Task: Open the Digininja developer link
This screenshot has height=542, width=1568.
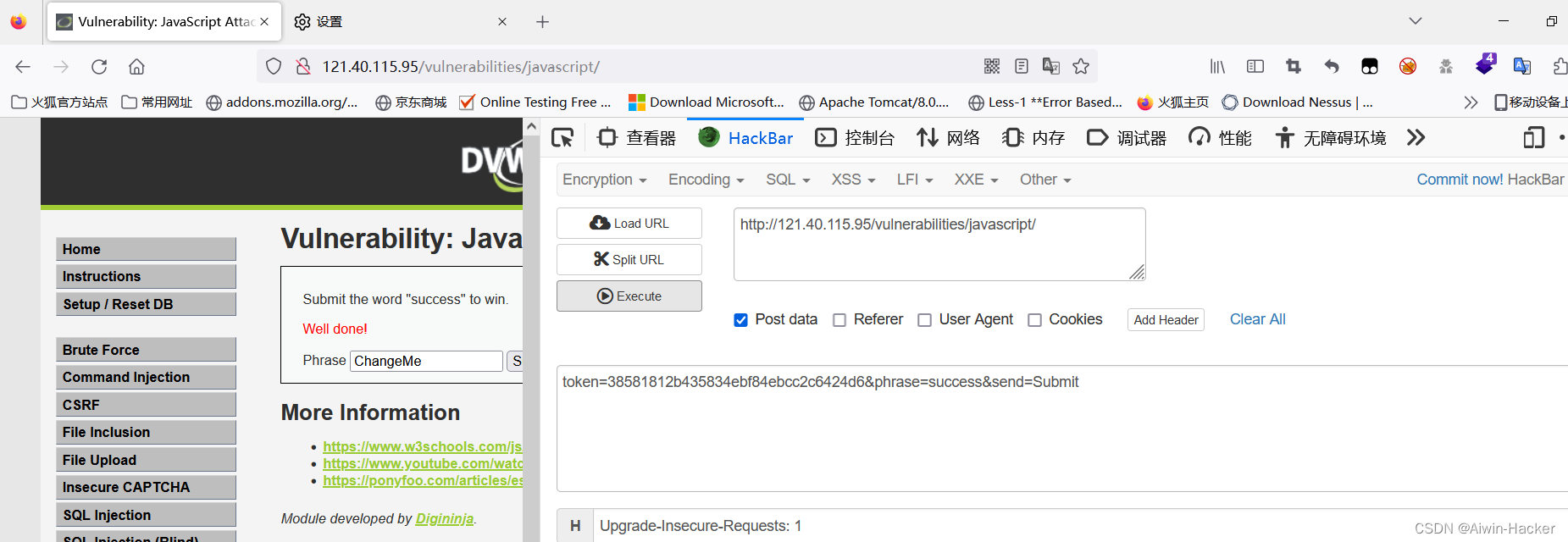Action: [444, 518]
